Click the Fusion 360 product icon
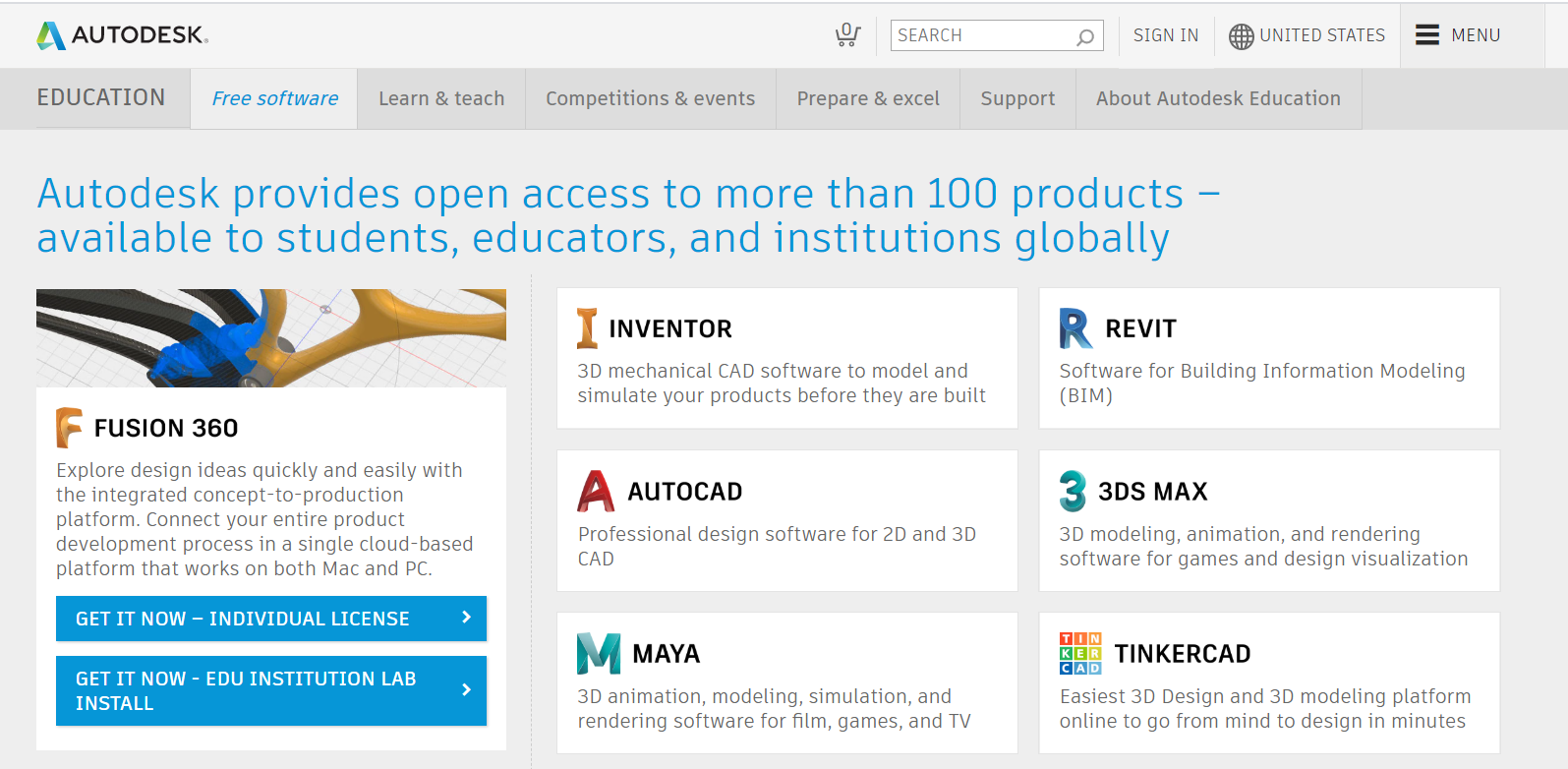The width and height of the screenshot is (1568, 769). (x=70, y=428)
